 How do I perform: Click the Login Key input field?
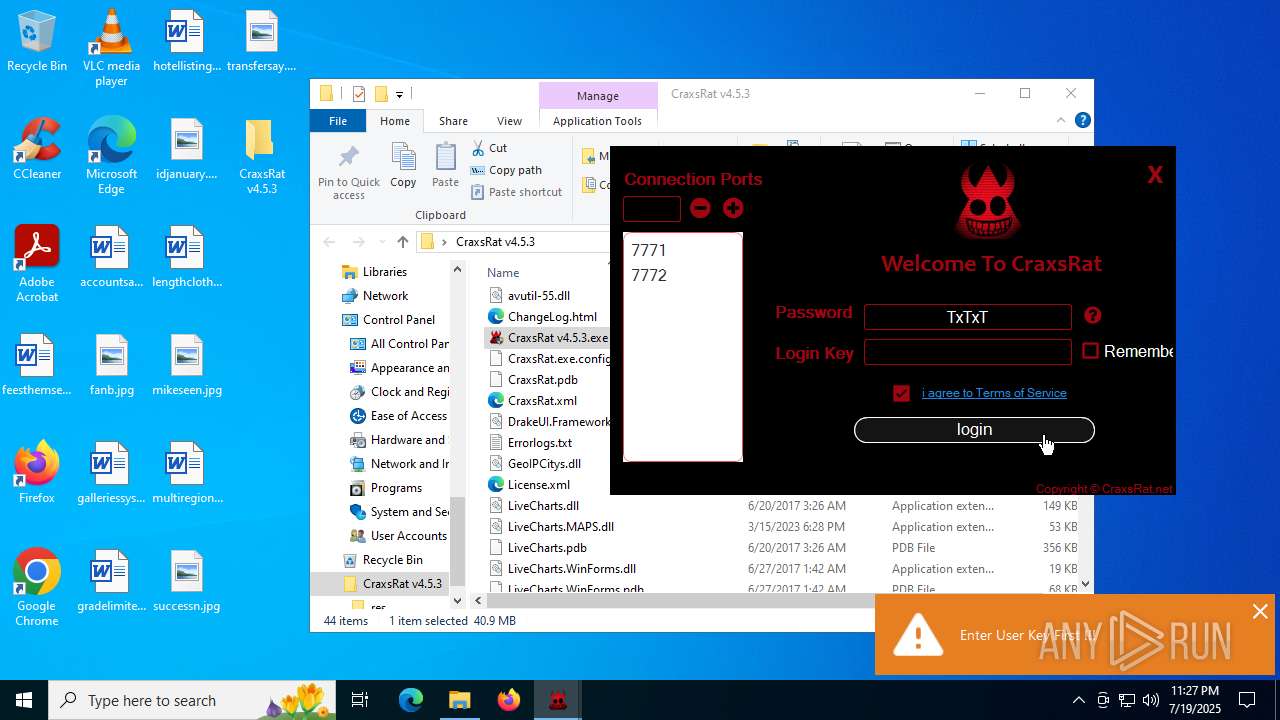[967, 352]
